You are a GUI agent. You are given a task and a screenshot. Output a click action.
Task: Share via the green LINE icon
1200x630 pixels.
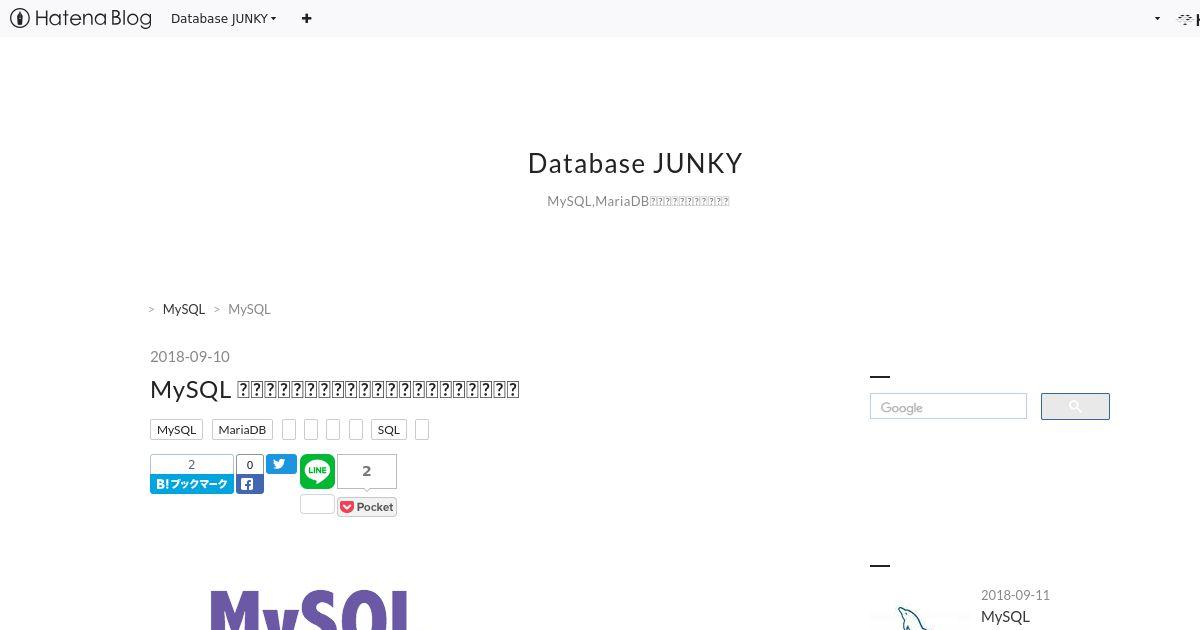317,472
